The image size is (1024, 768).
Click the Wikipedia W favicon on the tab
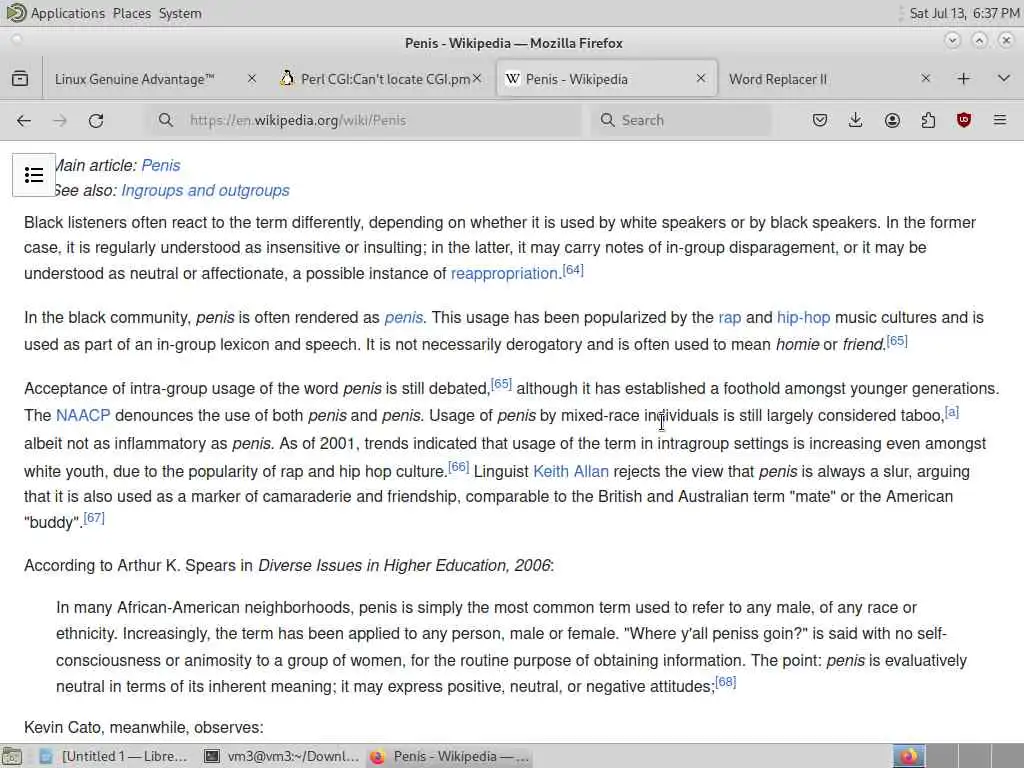click(513, 79)
